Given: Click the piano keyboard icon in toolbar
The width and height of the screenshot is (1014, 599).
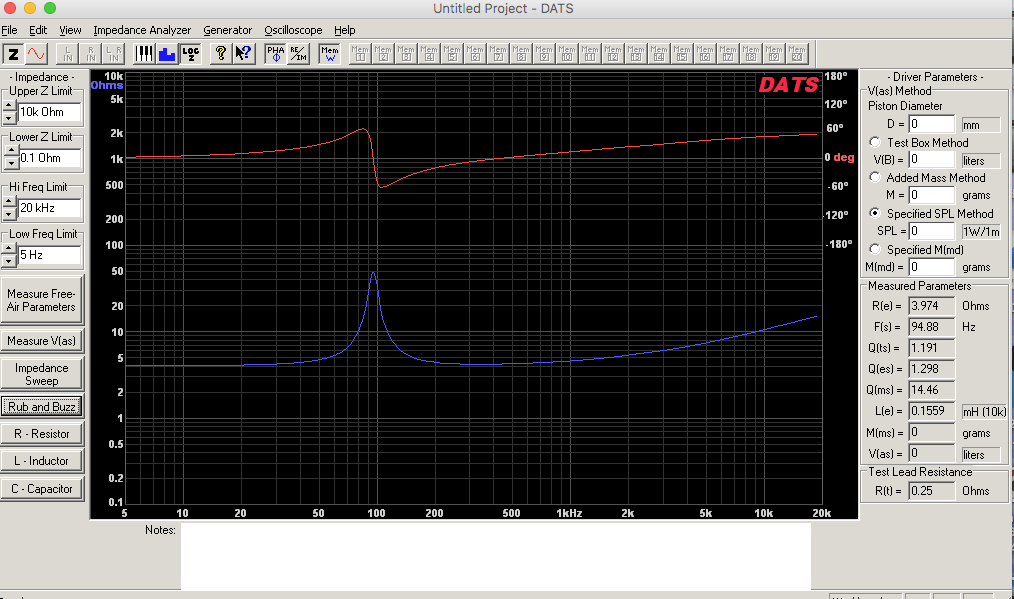Looking at the screenshot, I should 144,54.
